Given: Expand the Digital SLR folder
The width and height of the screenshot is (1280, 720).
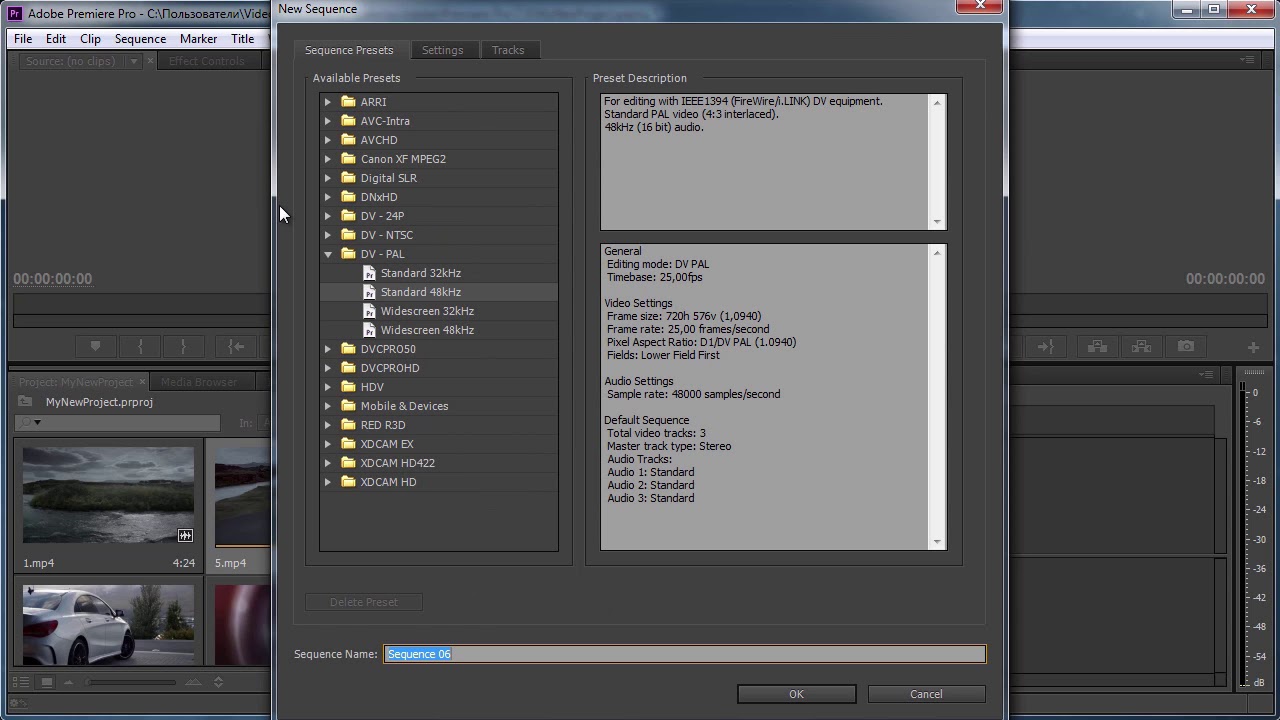Looking at the screenshot, I should click(x=328, y=178).
